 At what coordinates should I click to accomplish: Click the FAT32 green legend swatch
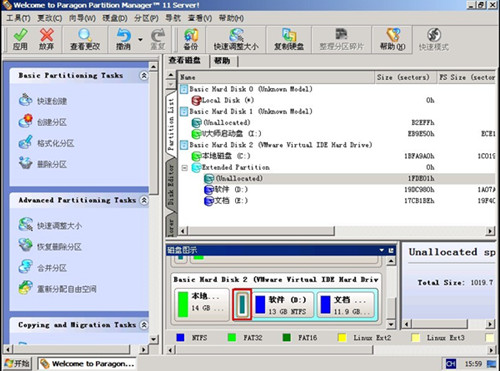pyautogui.click(x=232, y=338)
